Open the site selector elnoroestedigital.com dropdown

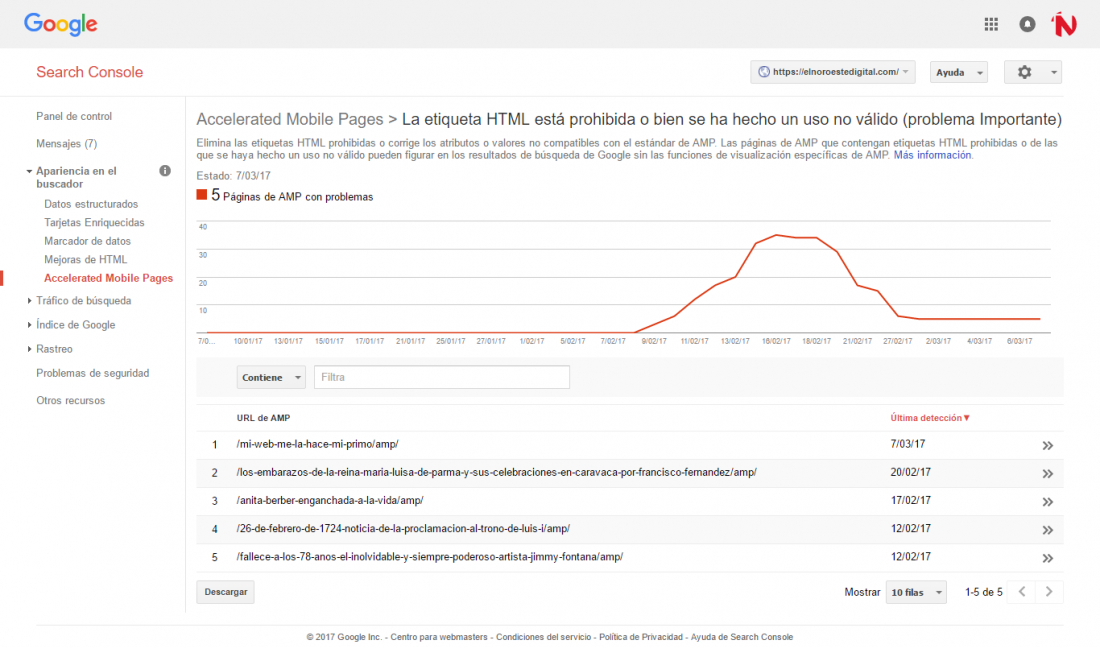(833, 72)
